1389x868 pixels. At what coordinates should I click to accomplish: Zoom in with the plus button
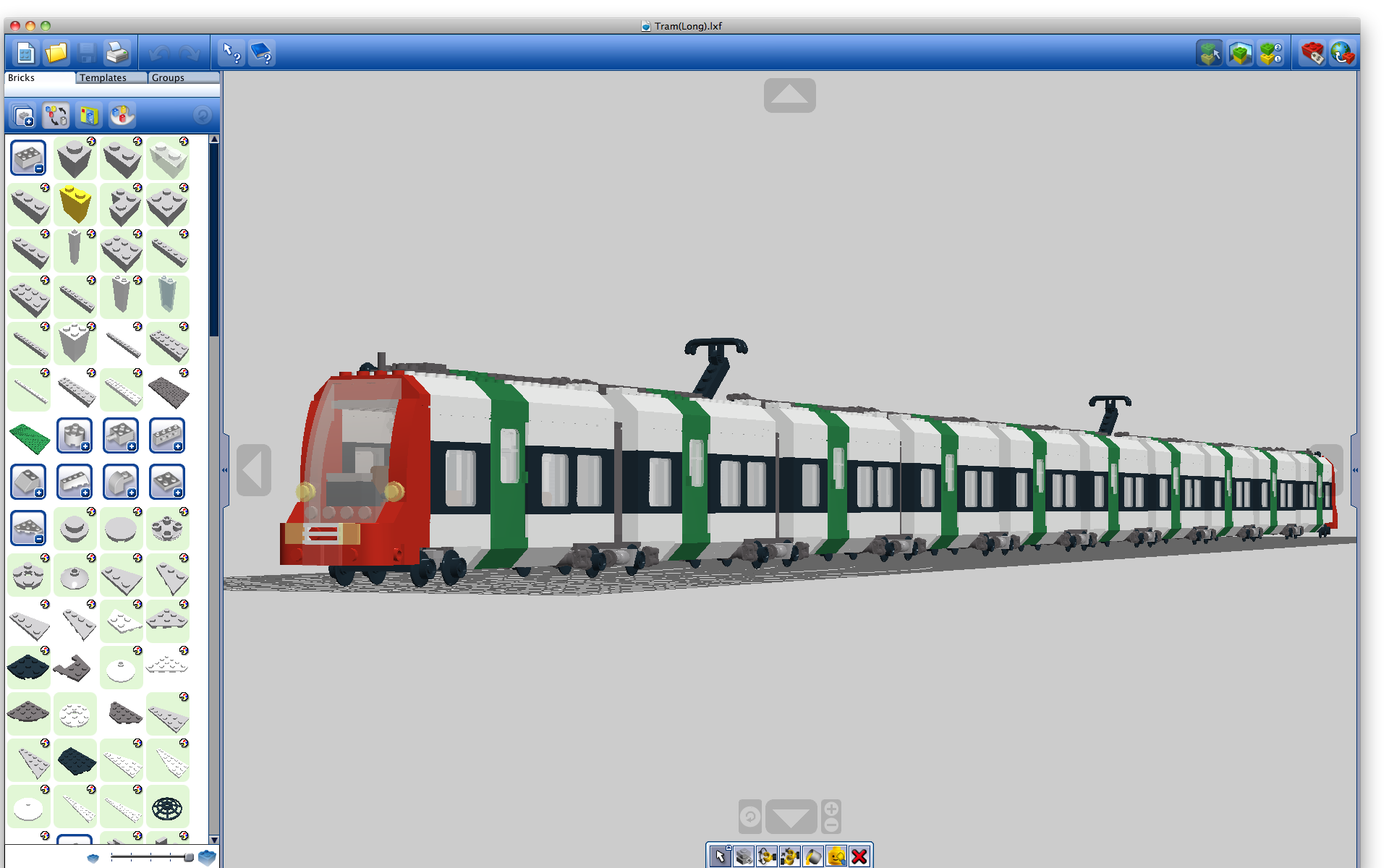tap(831, 809)
